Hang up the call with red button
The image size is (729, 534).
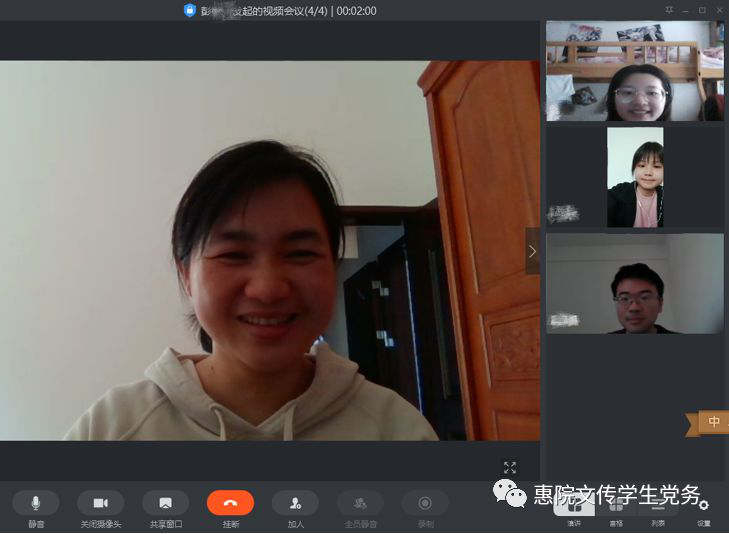point(230,503)
